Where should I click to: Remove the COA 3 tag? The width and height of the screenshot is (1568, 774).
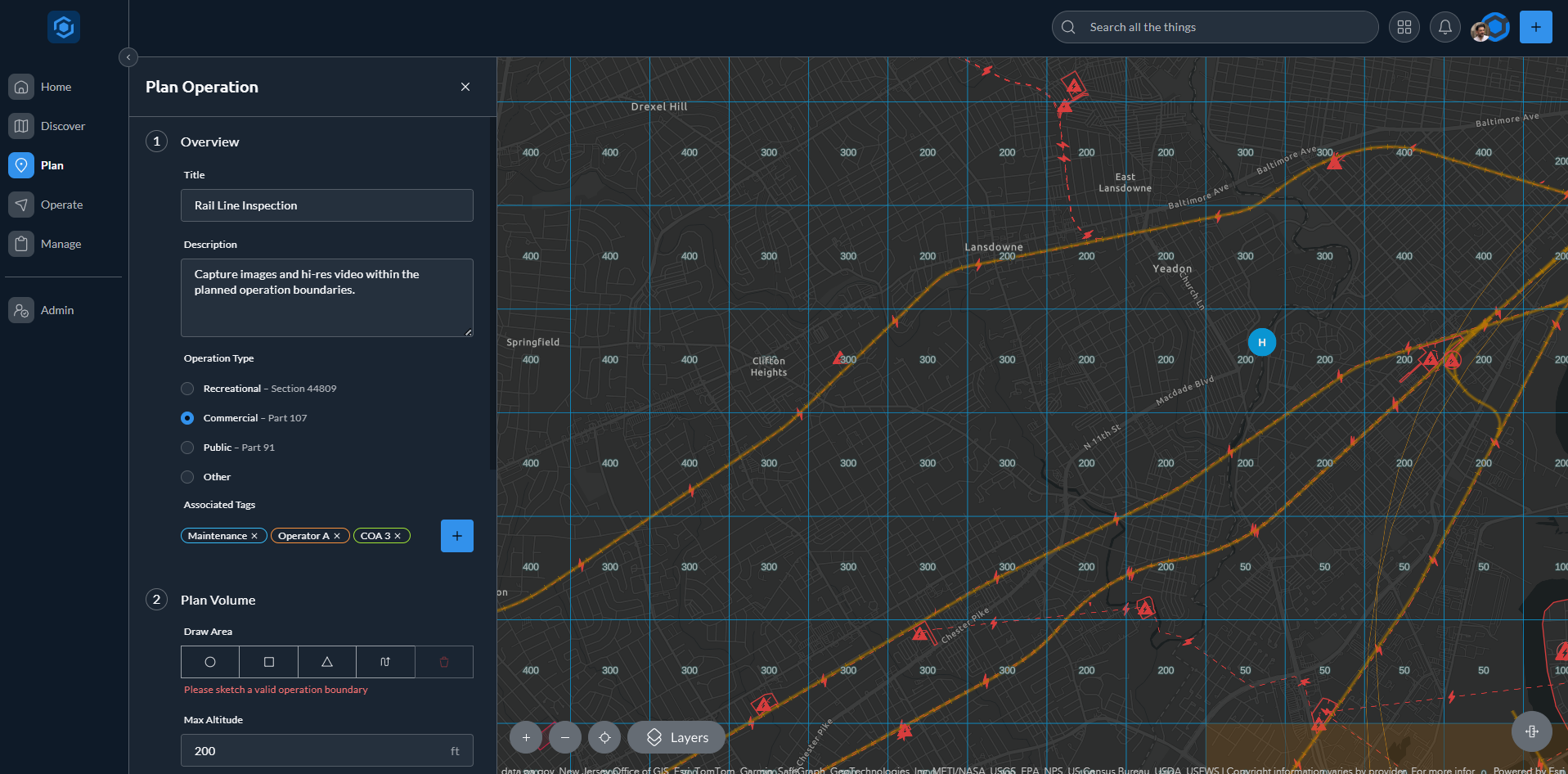pyautogui.click(x=398, y=536)
